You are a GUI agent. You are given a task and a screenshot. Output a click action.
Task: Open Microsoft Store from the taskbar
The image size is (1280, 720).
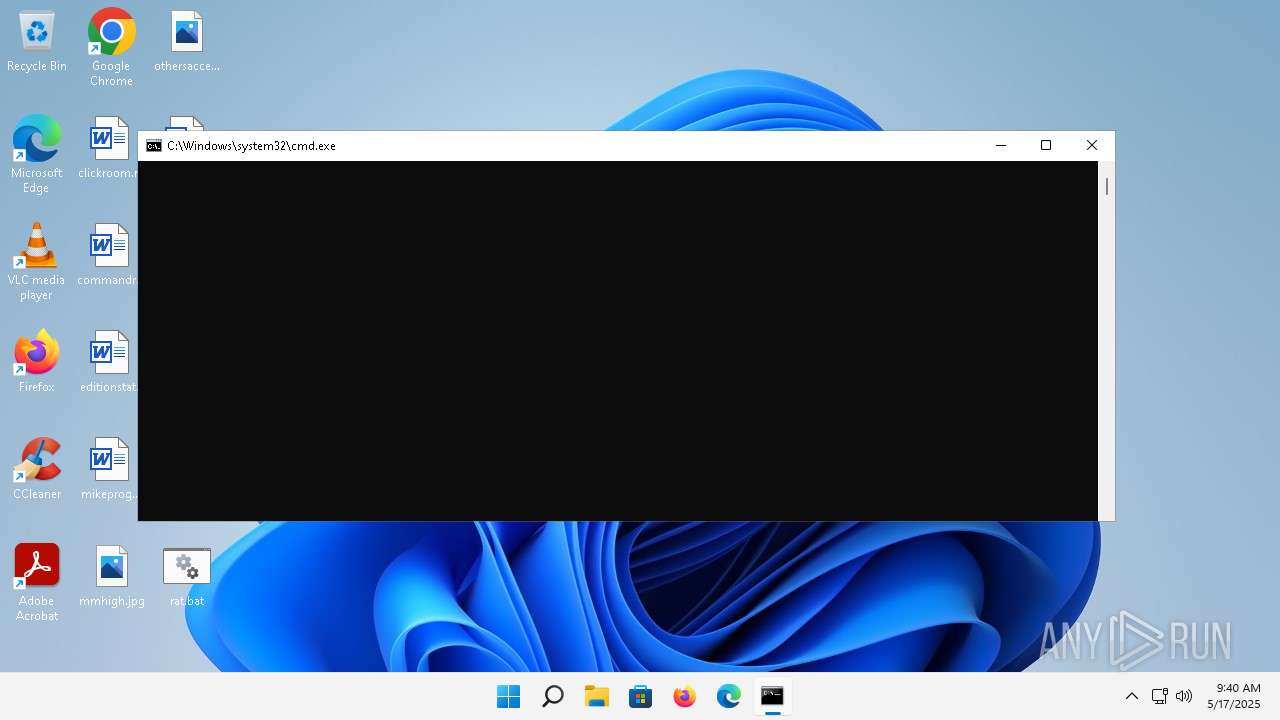pos(640,696)
